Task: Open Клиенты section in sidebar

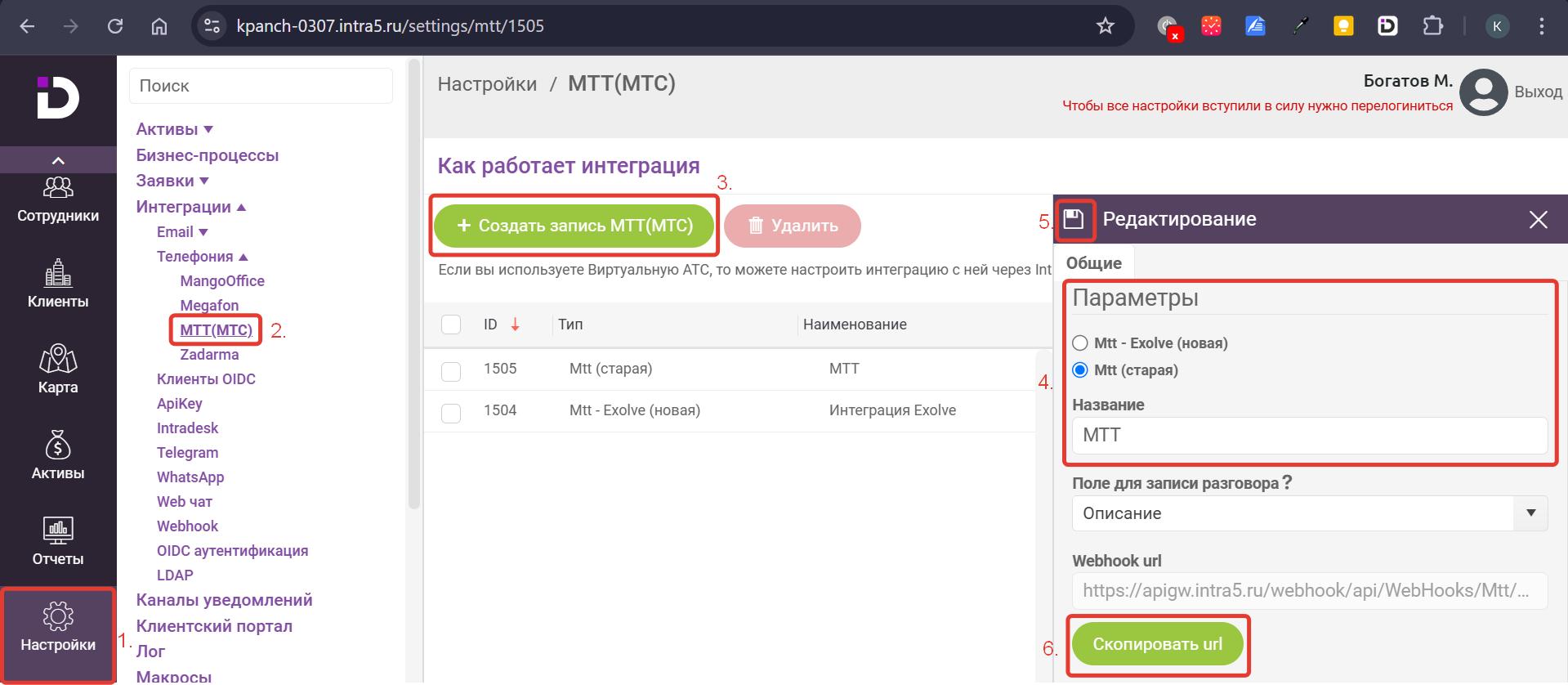Action: point(58,284)
